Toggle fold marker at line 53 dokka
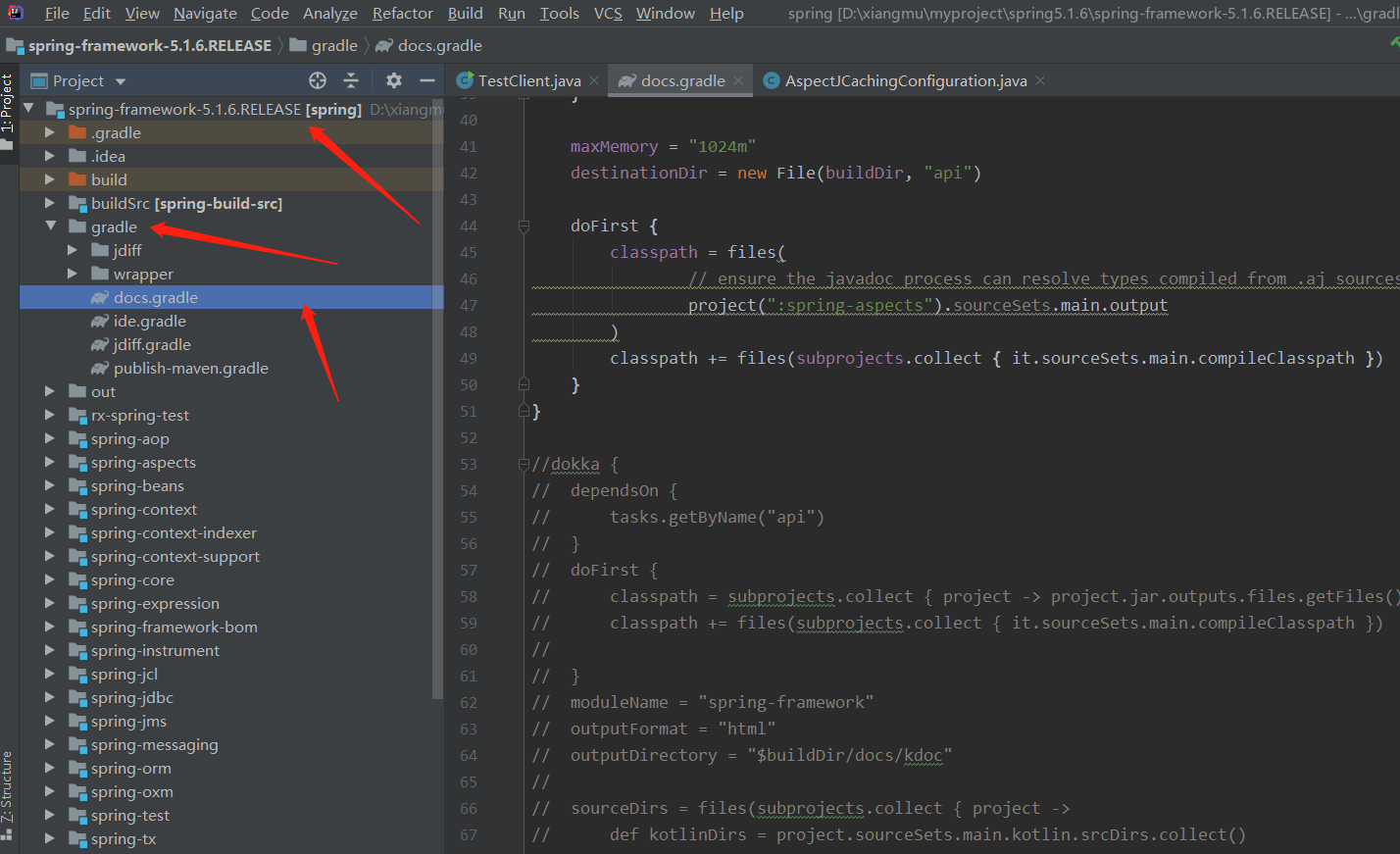Screen dimensions: 1400x854 click(x=524, y=464)
